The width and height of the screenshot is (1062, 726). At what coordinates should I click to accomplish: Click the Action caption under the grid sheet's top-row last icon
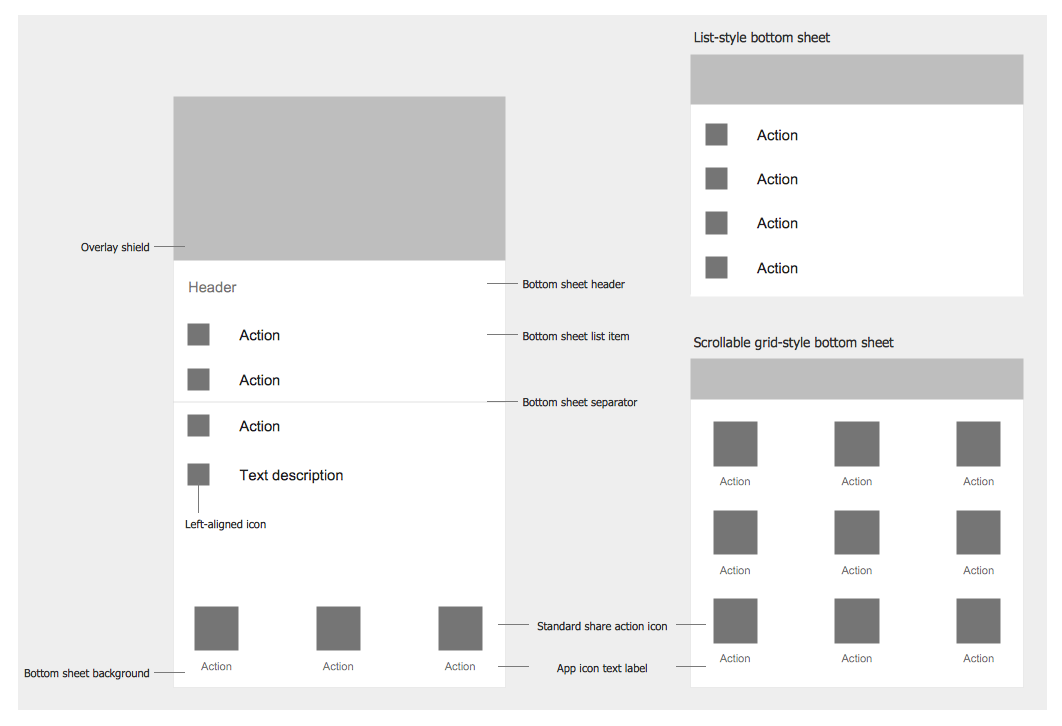point(979,482)
